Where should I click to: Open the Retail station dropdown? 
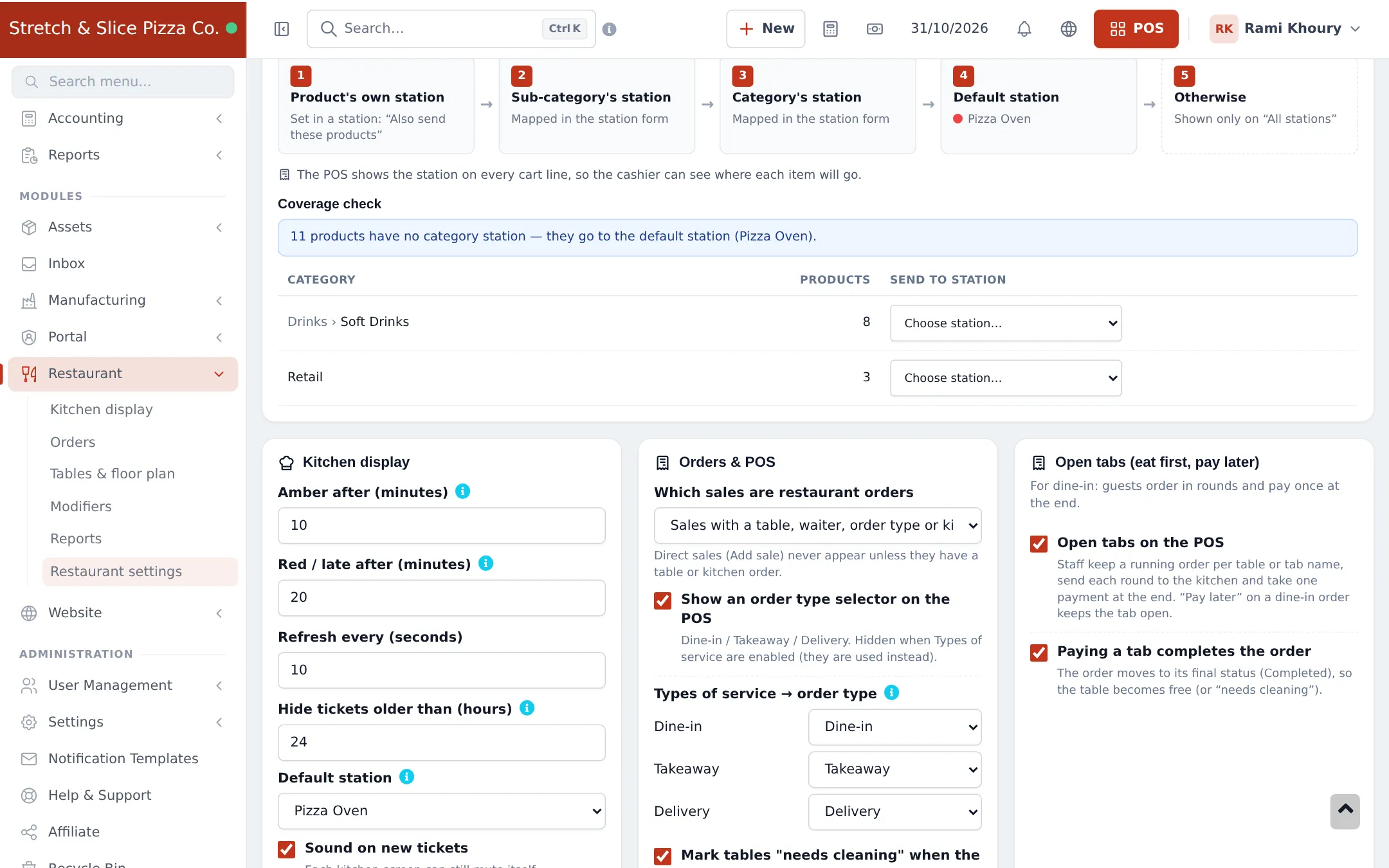coord(1006,378)
